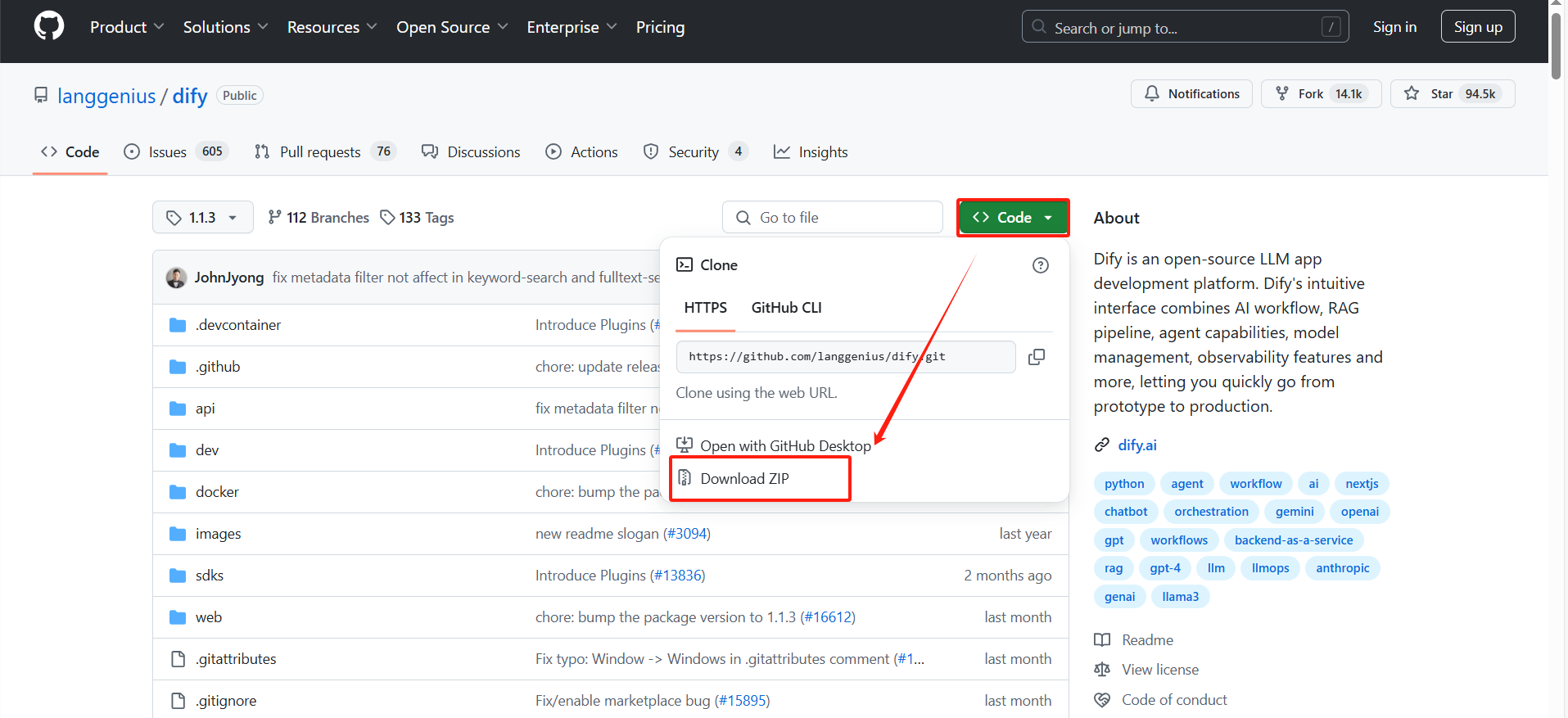Expand the Open Source menu

click(452, 27)
